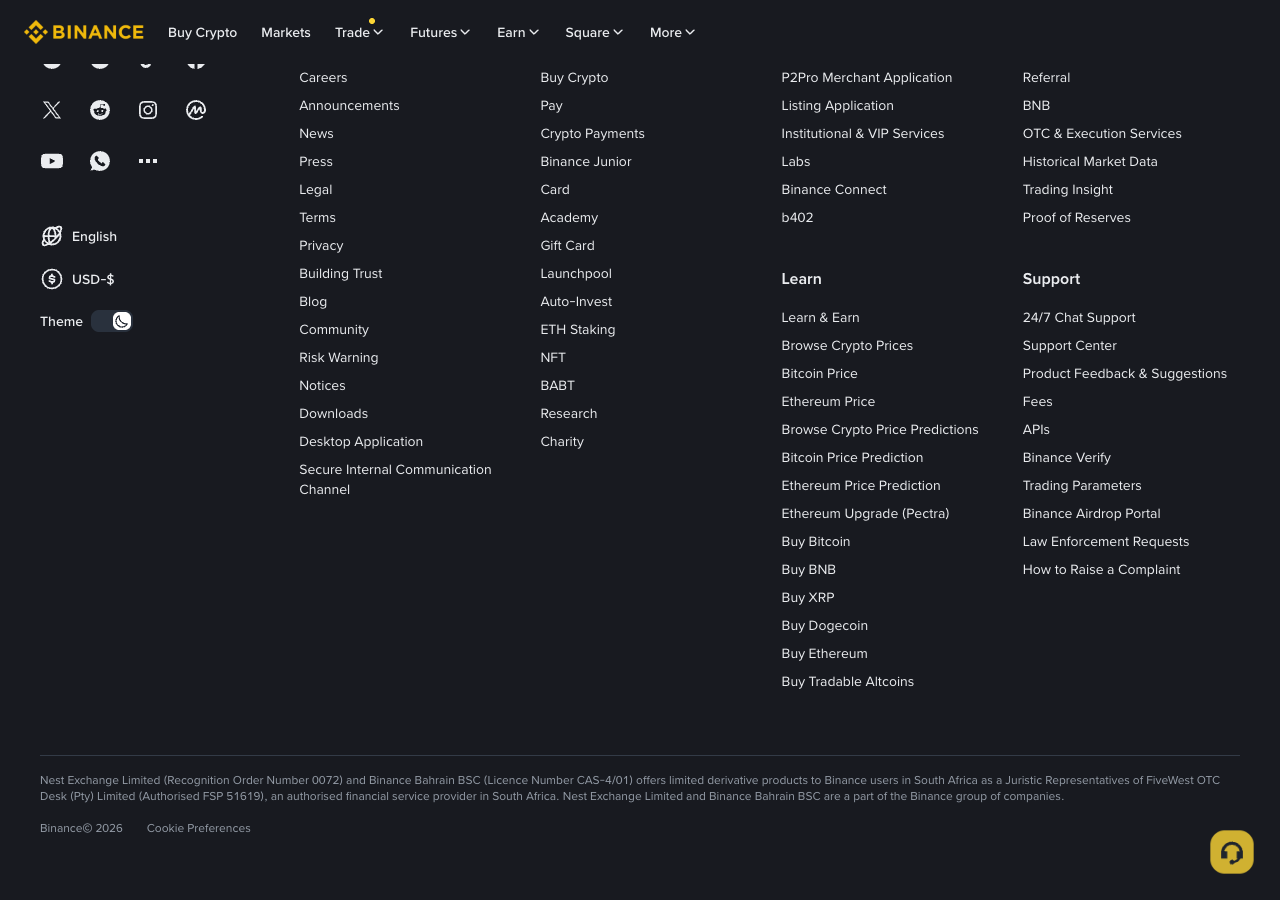1280x900 pixels.
Task: Open Product Feedback & Suggestions link
Action: 1125,373
